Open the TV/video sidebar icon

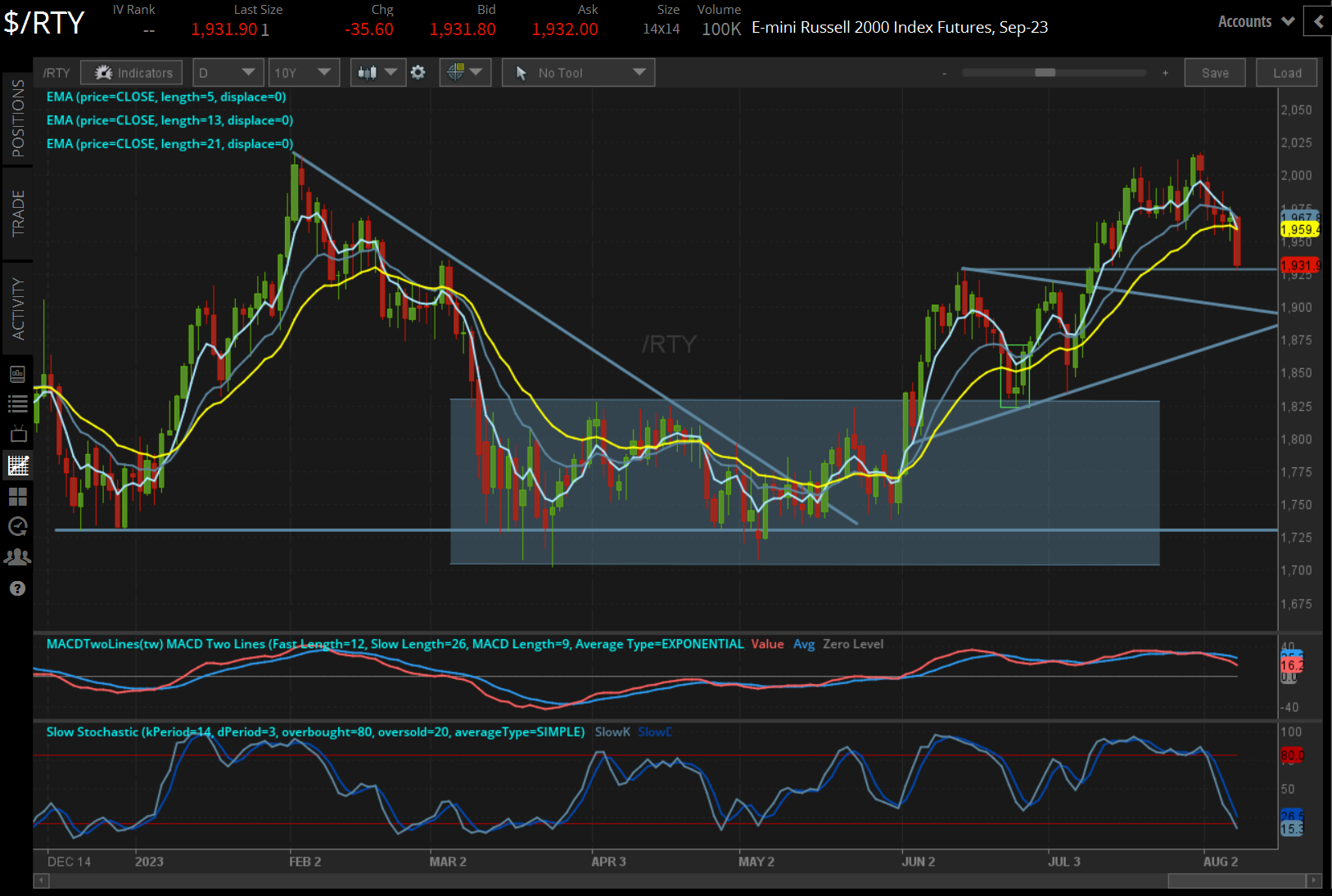click(x=18, y=434)
